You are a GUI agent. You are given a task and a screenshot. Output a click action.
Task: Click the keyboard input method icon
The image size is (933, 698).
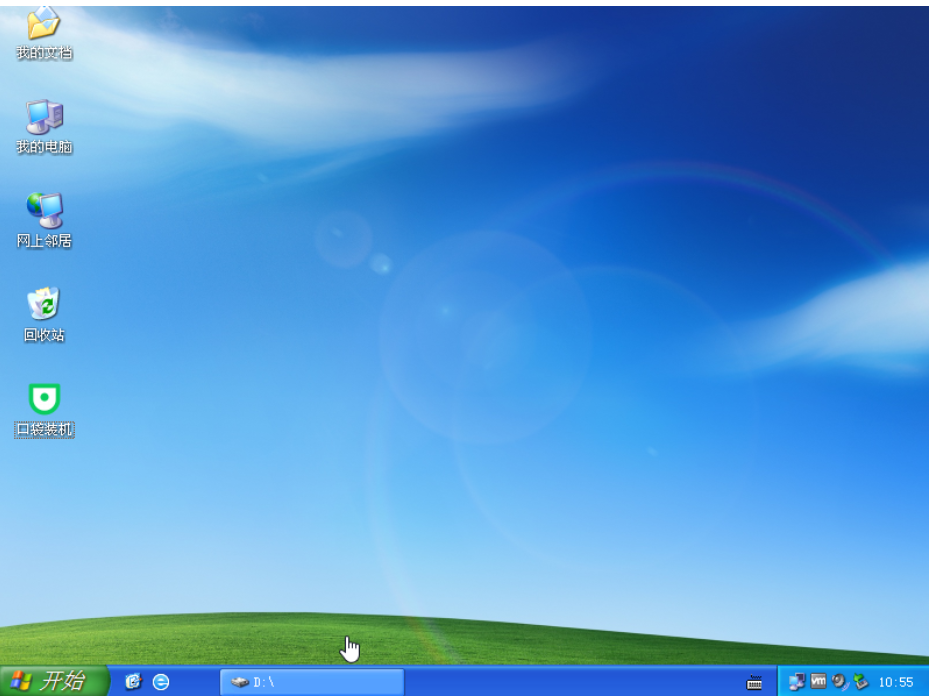[x=755, y=683]
